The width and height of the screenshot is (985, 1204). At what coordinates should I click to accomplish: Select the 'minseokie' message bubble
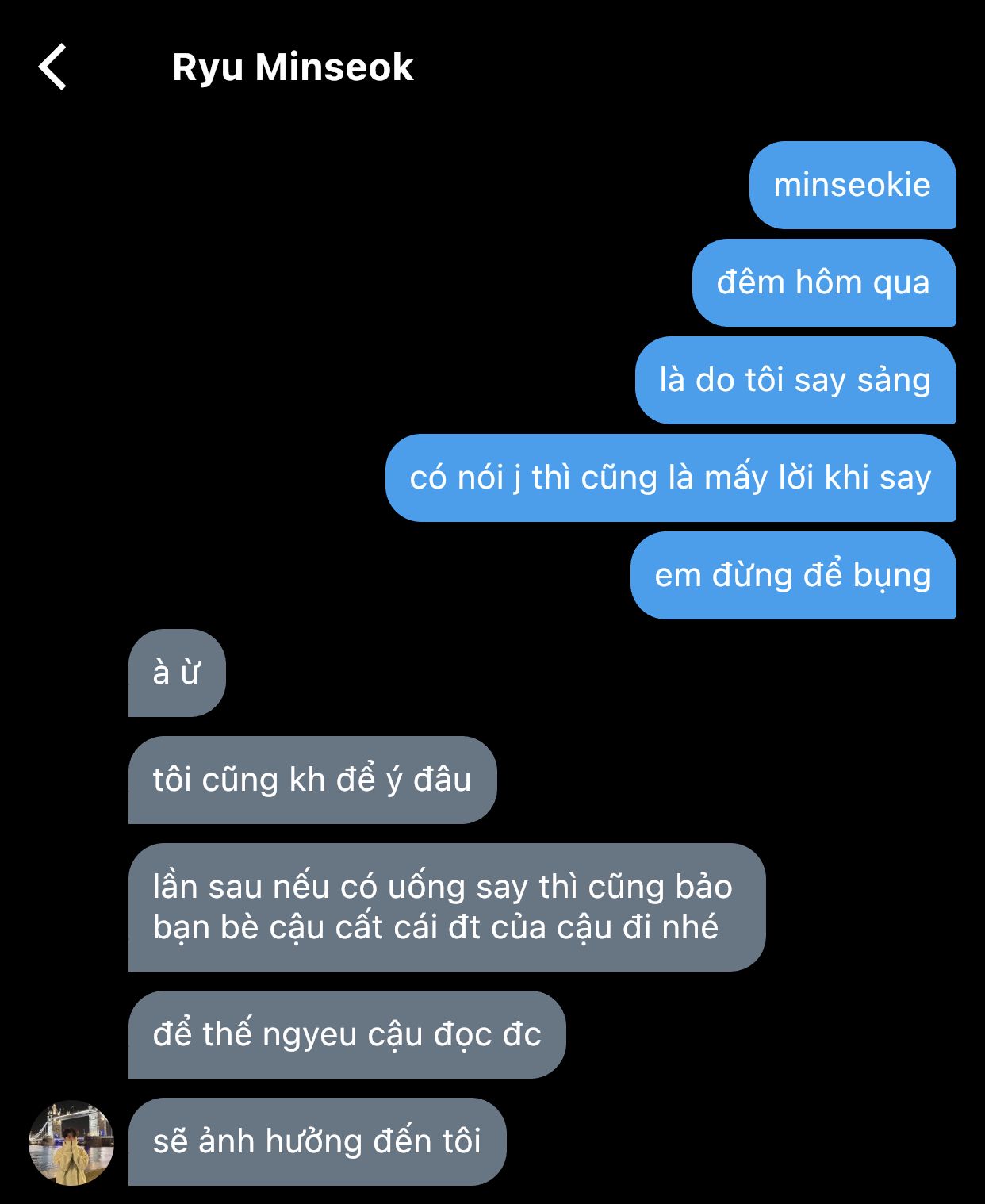tap(853, 185)
